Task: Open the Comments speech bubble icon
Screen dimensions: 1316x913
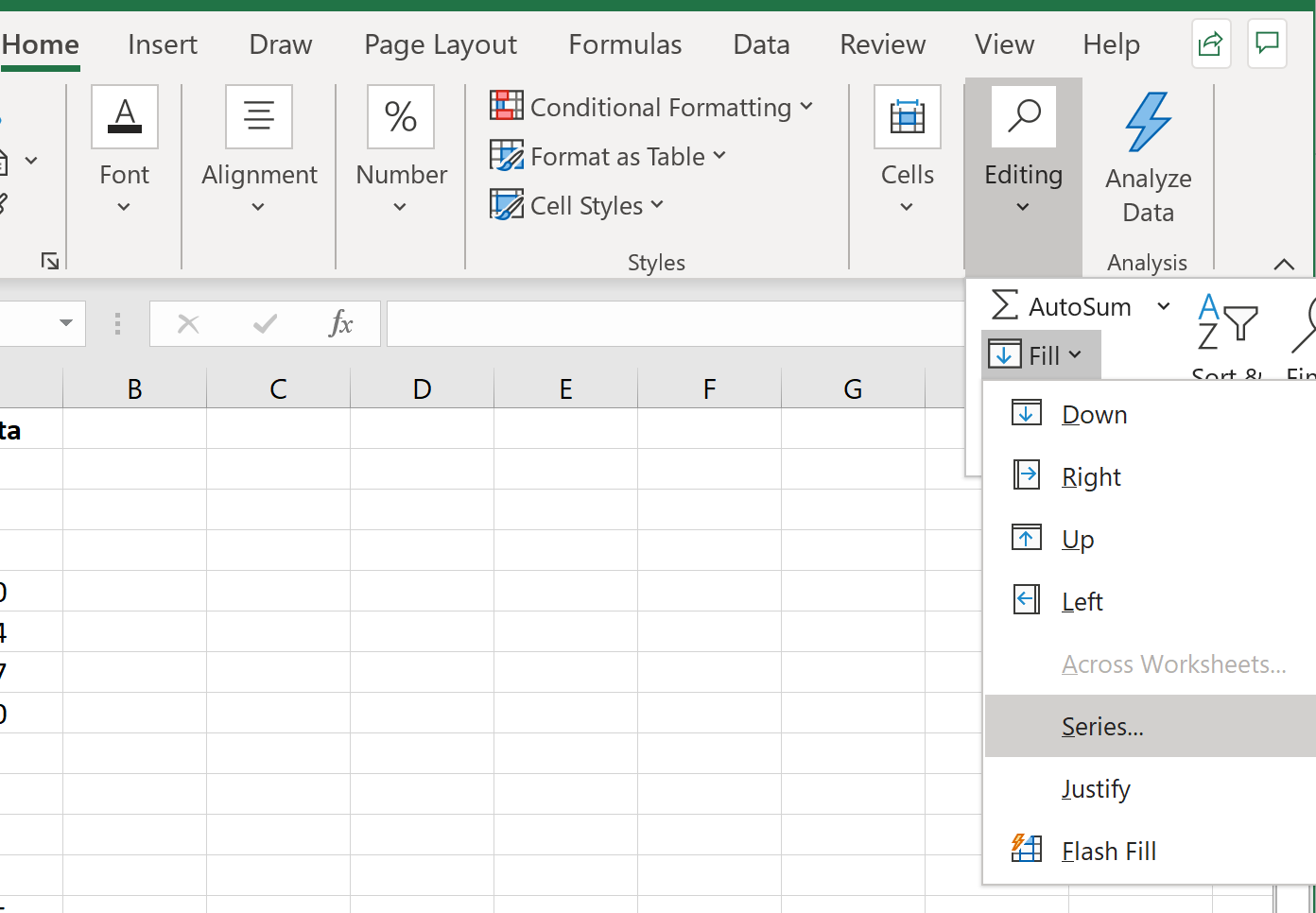Action: 1267,43
